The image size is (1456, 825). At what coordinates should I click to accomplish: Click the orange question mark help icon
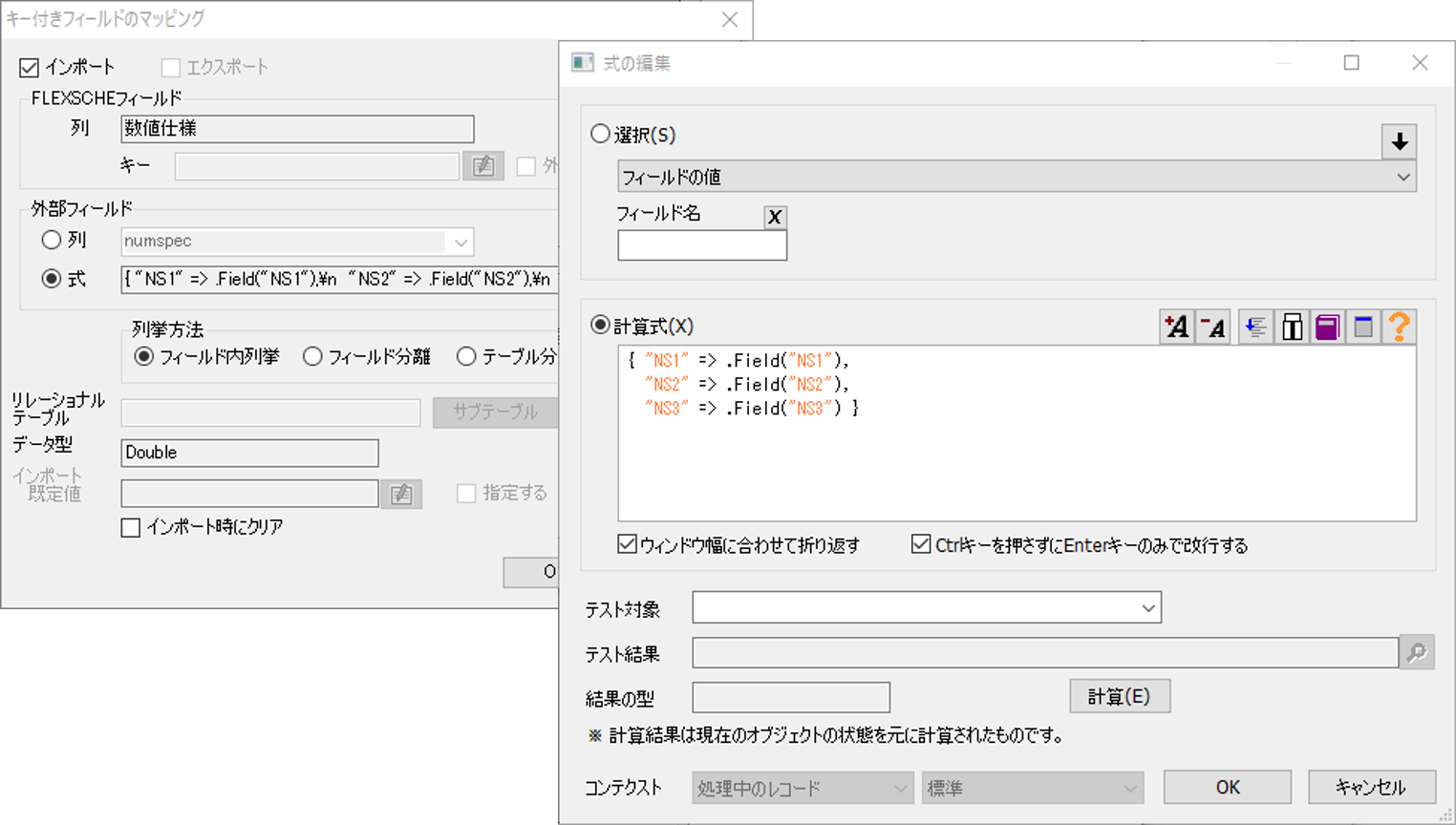click(1399, 328)
